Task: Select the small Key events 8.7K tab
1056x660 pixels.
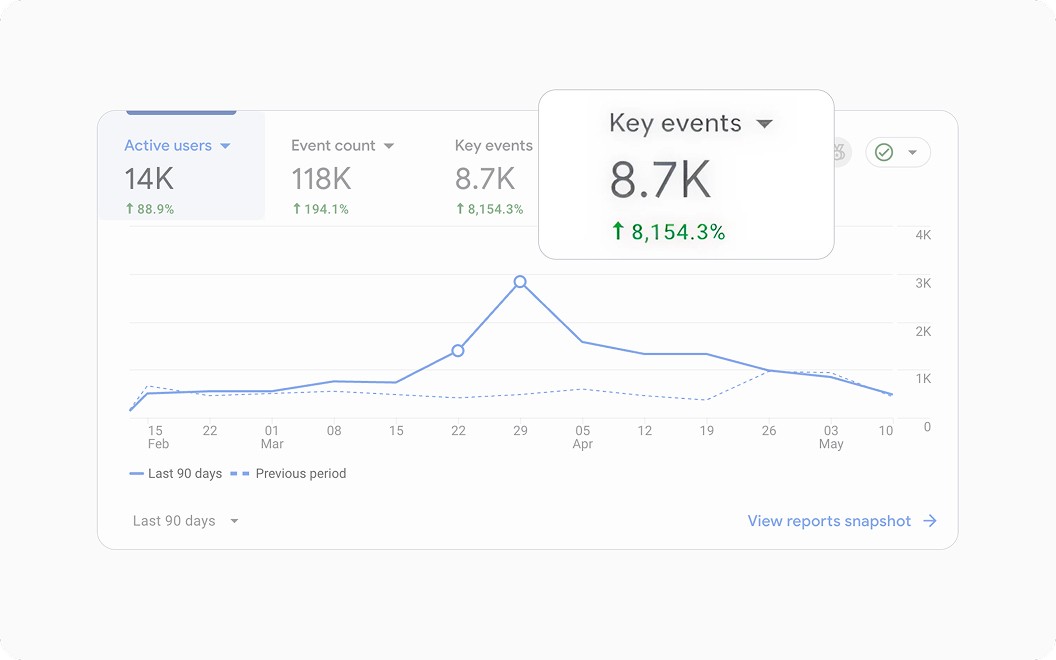Action: coord(494,176)
